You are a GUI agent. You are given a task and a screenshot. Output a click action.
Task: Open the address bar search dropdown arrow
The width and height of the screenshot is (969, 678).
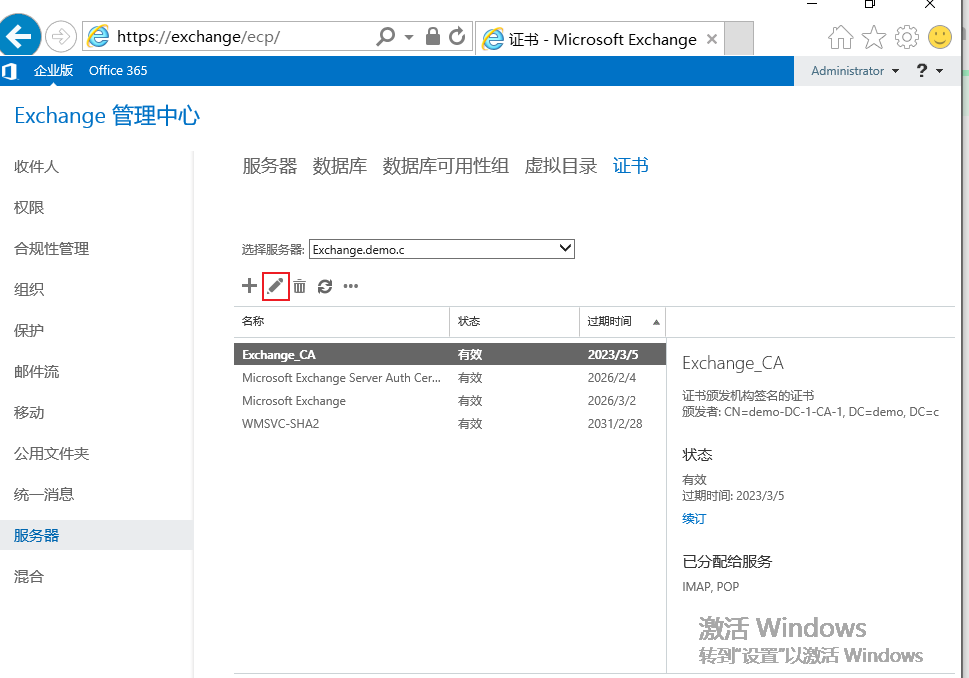408,37
